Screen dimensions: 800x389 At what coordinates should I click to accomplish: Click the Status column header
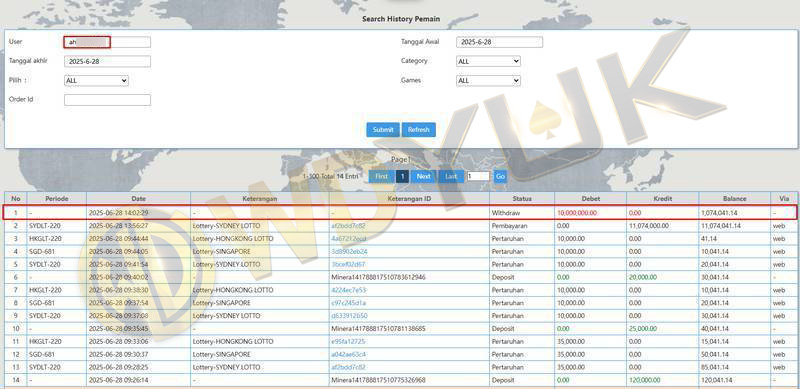522,199
